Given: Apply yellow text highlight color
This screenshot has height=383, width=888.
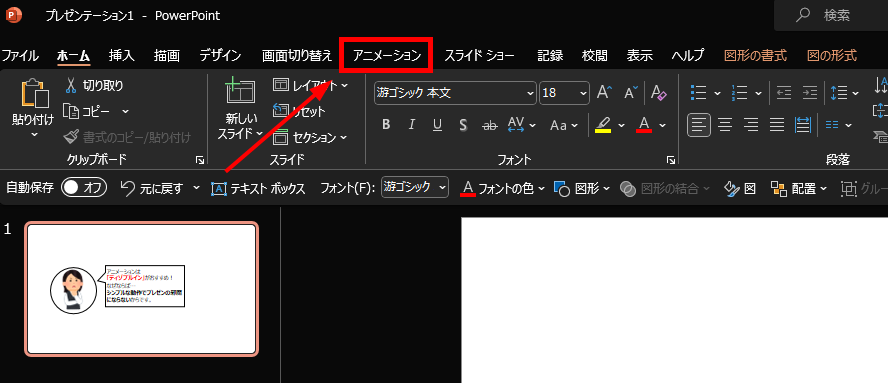Looking at the screenshot, I should [603, 125].
